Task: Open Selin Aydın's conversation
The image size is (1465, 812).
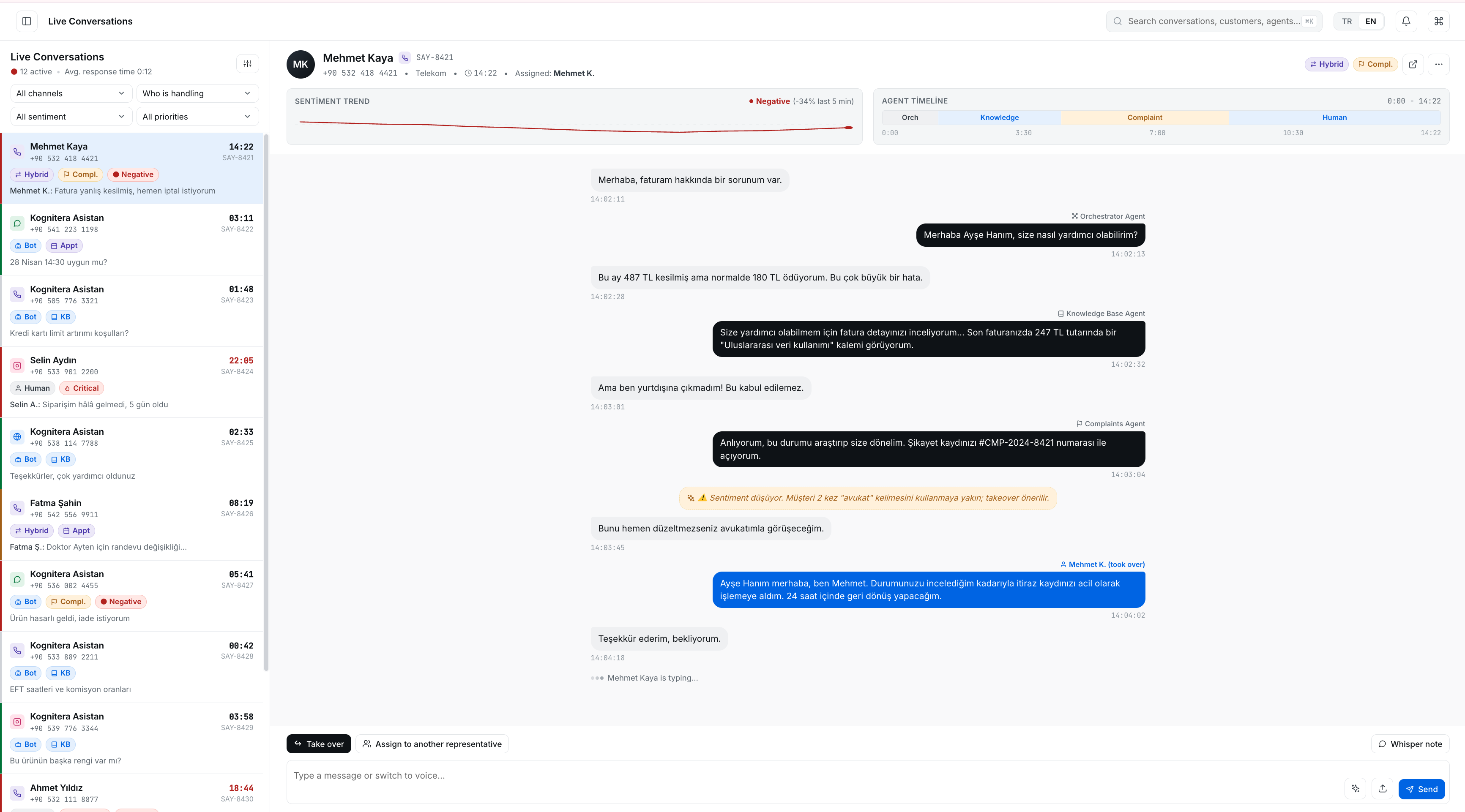Action: click(x=132, y=382)
